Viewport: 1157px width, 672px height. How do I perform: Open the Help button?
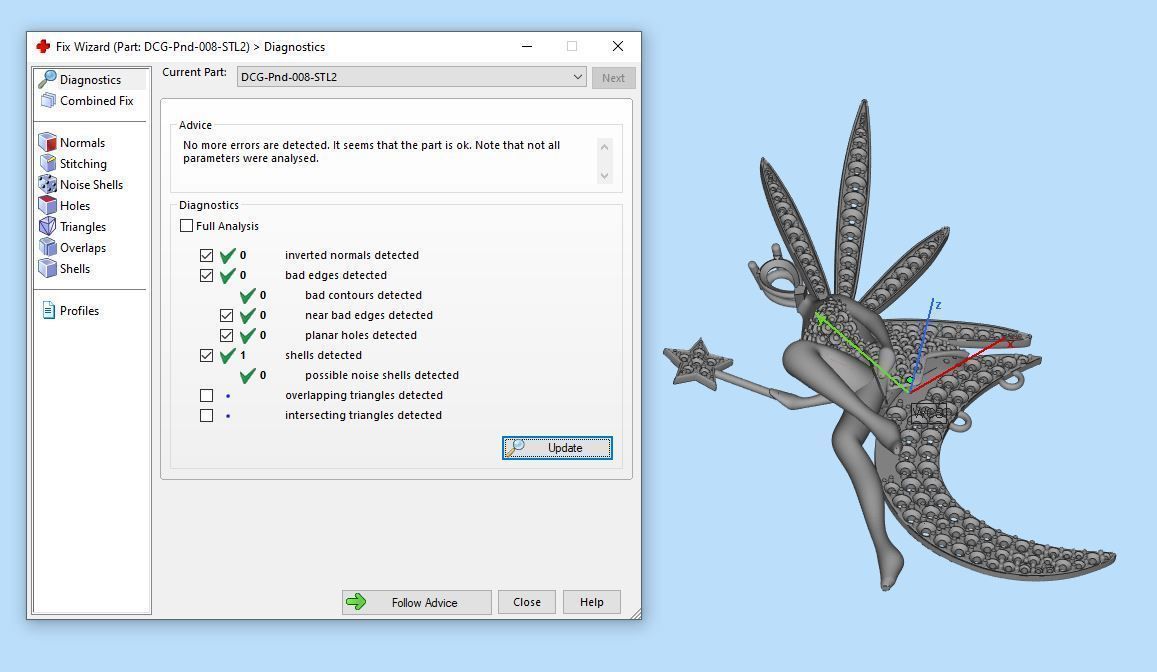pos(592,602)
